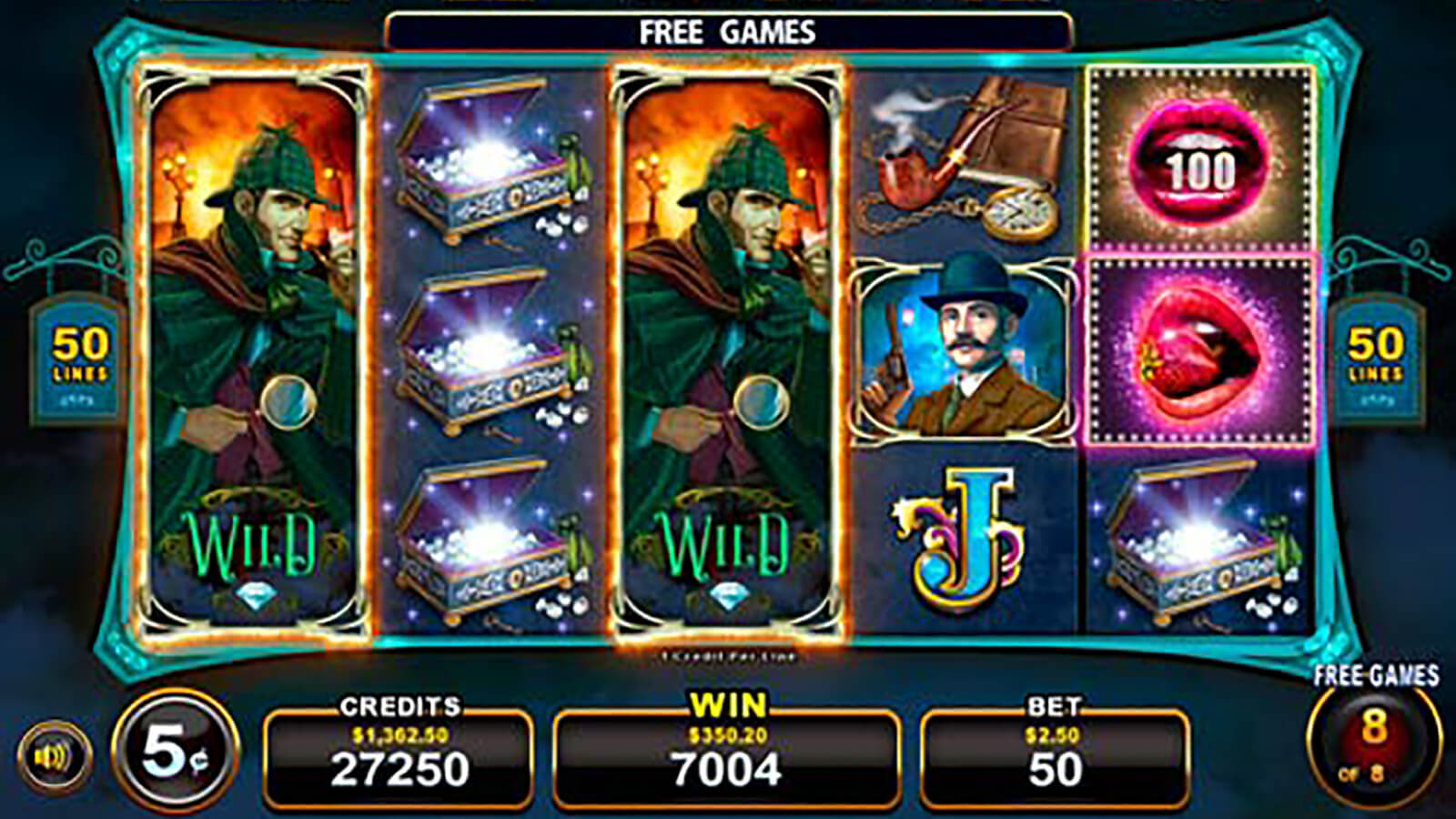This screenshot has width=1456, height=819.
Task: Change the 5¢ denomination coin button
Action: [x=175, y=752]
